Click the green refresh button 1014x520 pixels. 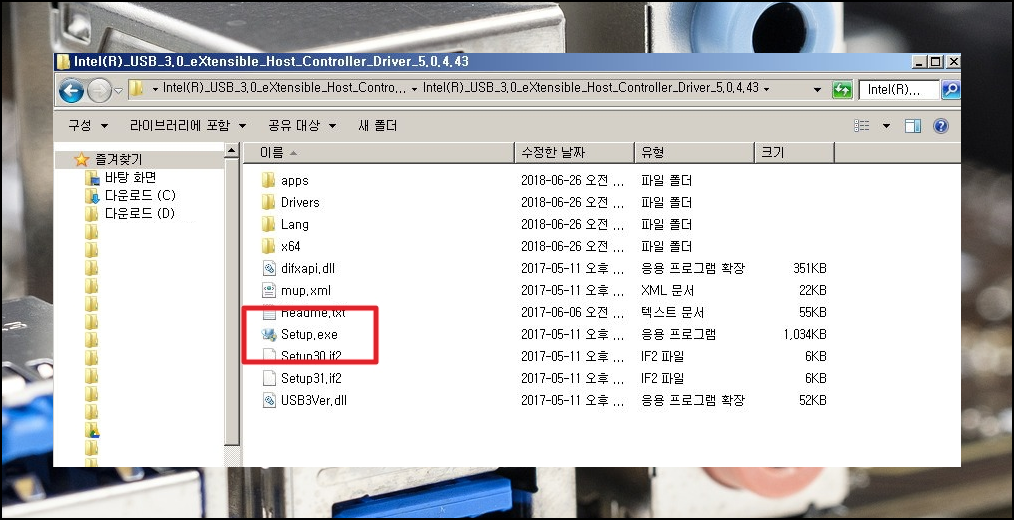coord(842,89)
